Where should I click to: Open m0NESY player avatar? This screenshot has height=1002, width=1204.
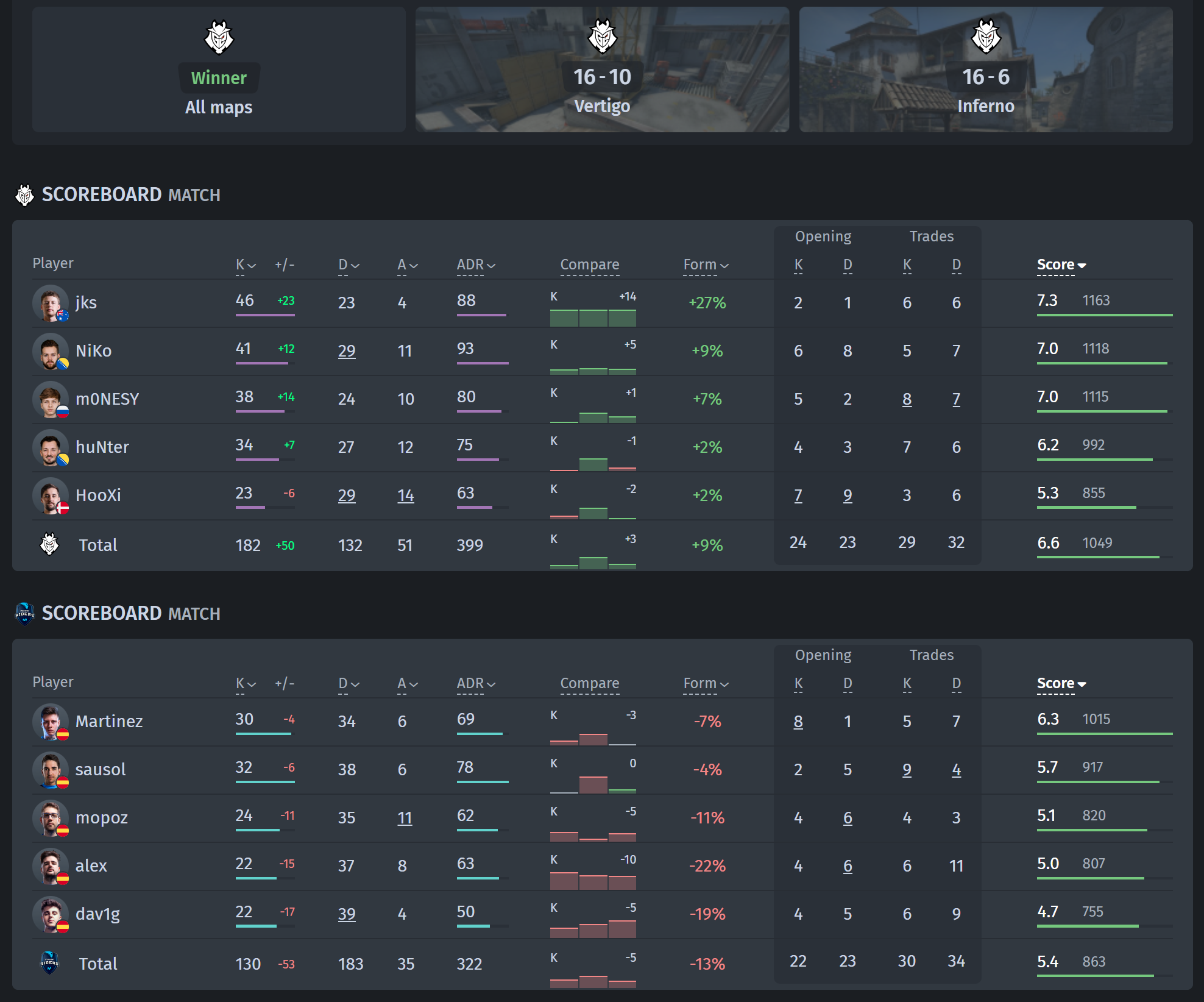click(x=51, y=399)
